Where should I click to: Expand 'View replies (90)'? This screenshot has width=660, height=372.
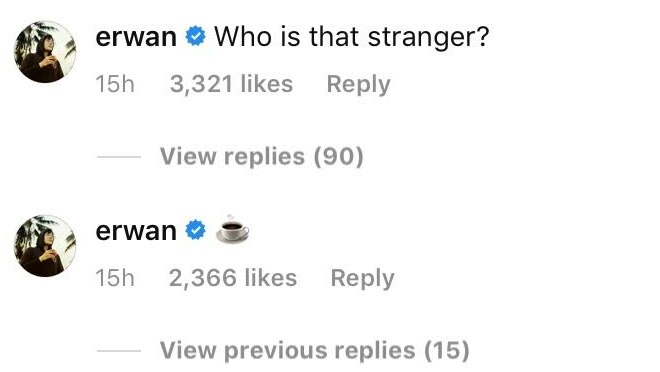[262, 157]
